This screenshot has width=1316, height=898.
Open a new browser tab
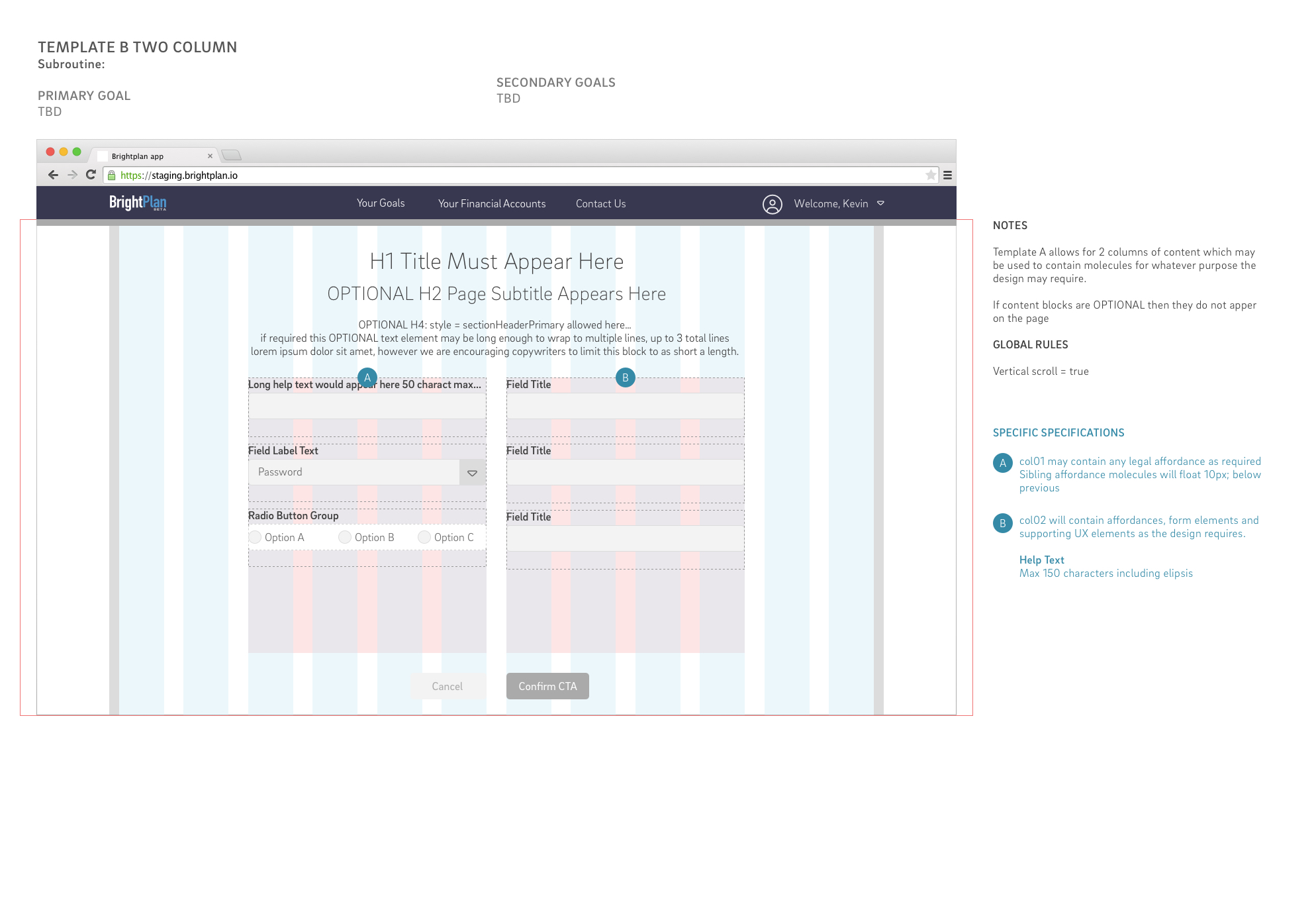point(231,156)
